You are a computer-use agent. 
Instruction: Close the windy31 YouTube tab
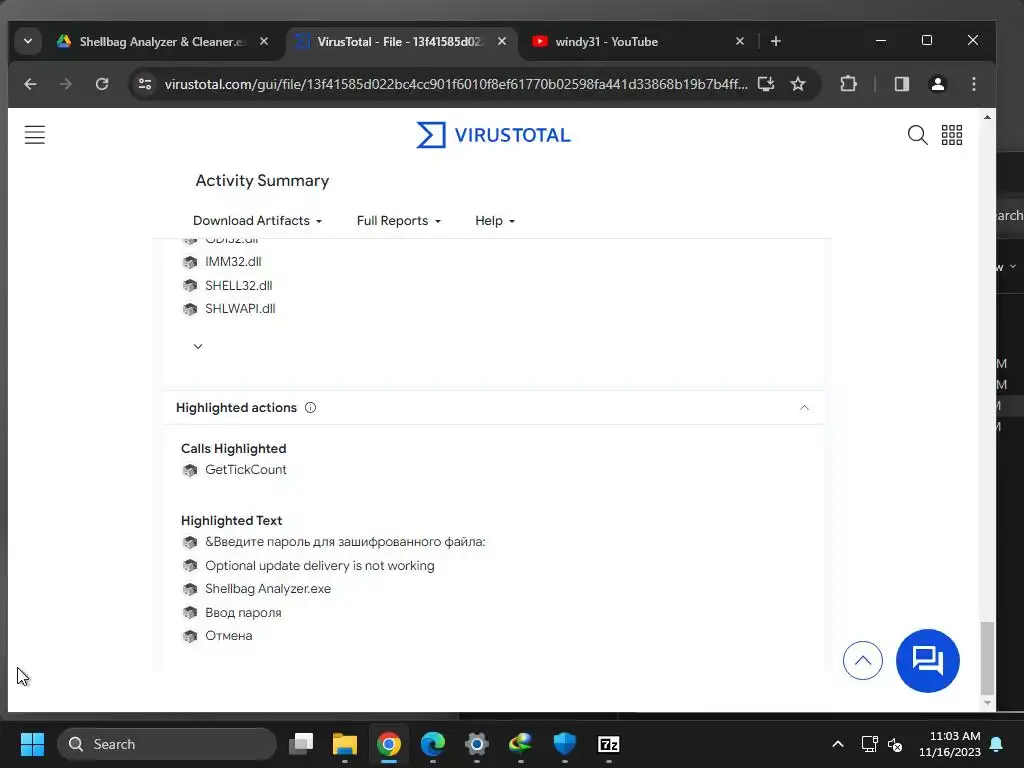(739, 41)
